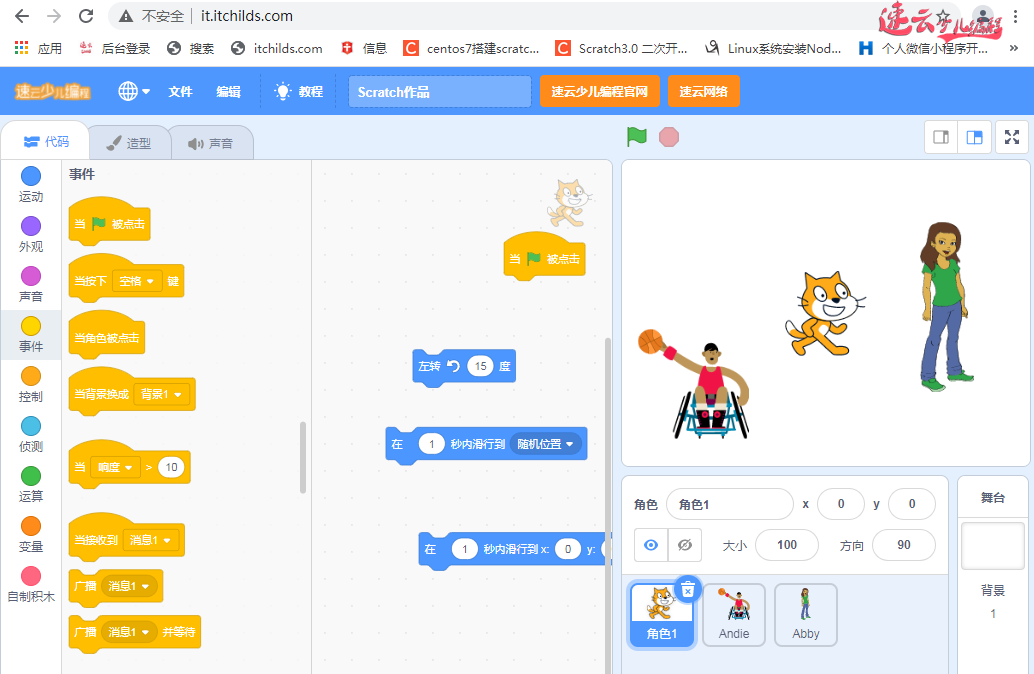Click the green flag to run project

click(x=636, y=137)
